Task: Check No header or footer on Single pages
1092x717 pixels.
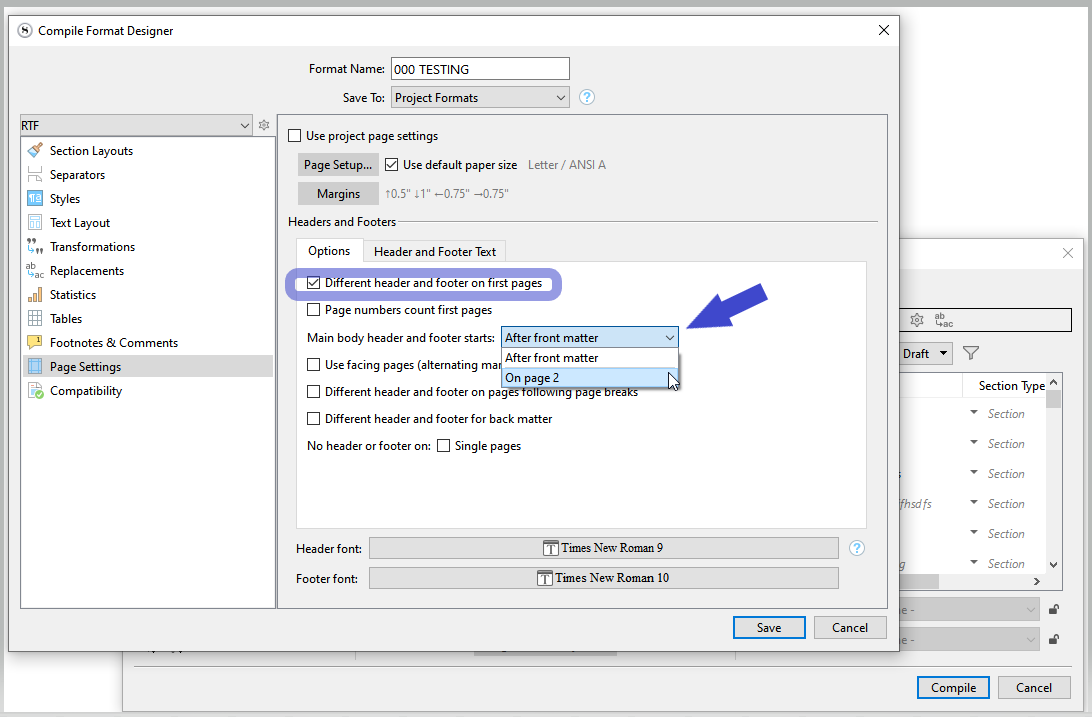Action: pyautogui.click(x=443, y=446)
